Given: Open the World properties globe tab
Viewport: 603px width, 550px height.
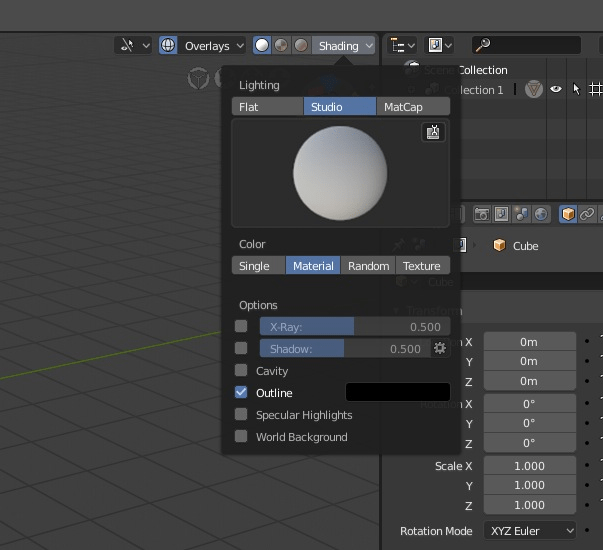Looking at the screenshot, I should tap(541, 214).
